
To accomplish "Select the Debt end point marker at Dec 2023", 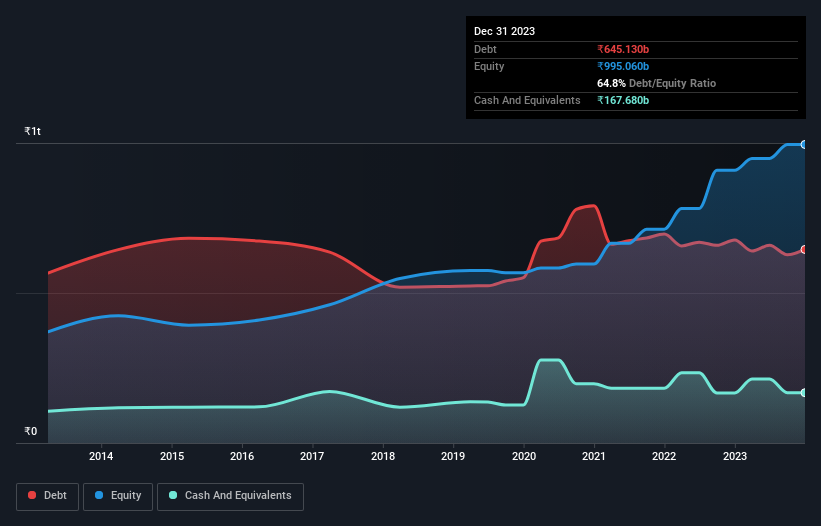I will (804, 250).
